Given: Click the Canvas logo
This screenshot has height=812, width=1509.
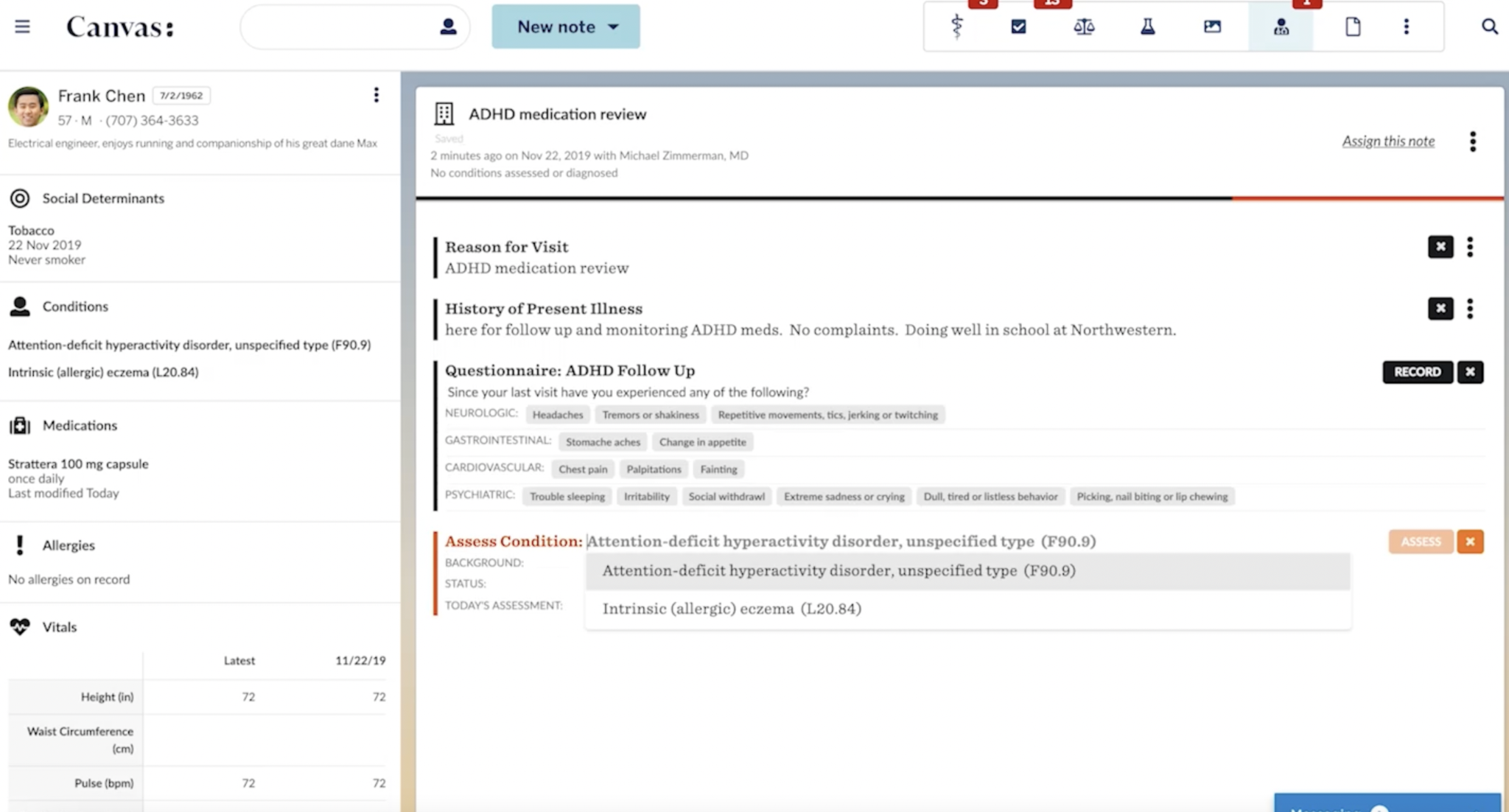Looking at the screenshot, I should click(120, 27).
